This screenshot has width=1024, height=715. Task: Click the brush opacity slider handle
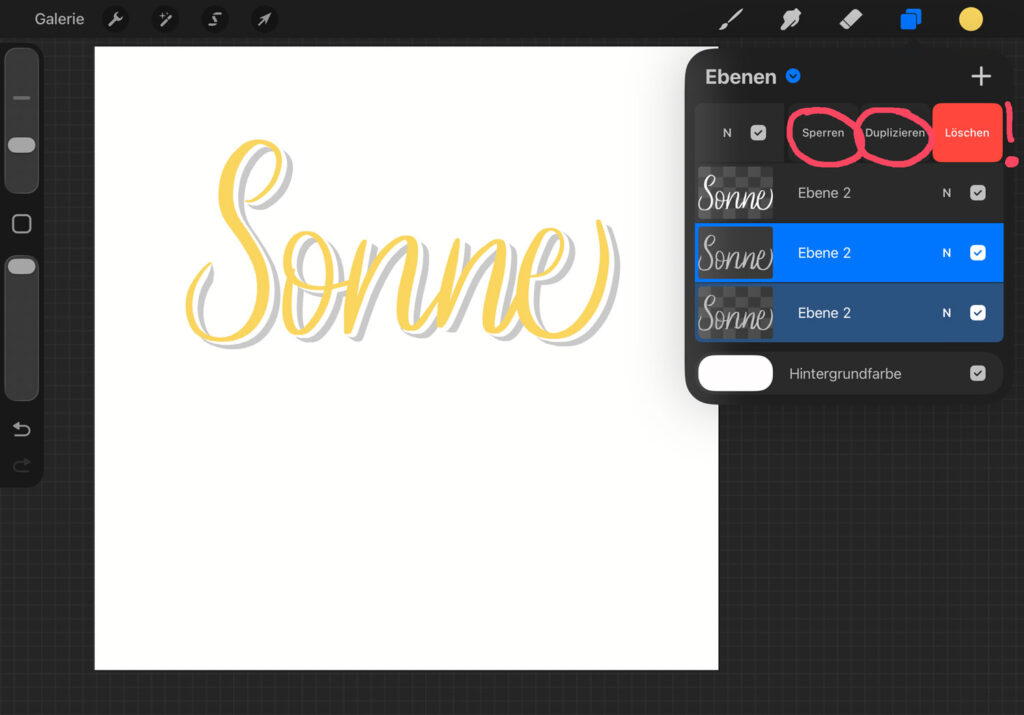22,266
